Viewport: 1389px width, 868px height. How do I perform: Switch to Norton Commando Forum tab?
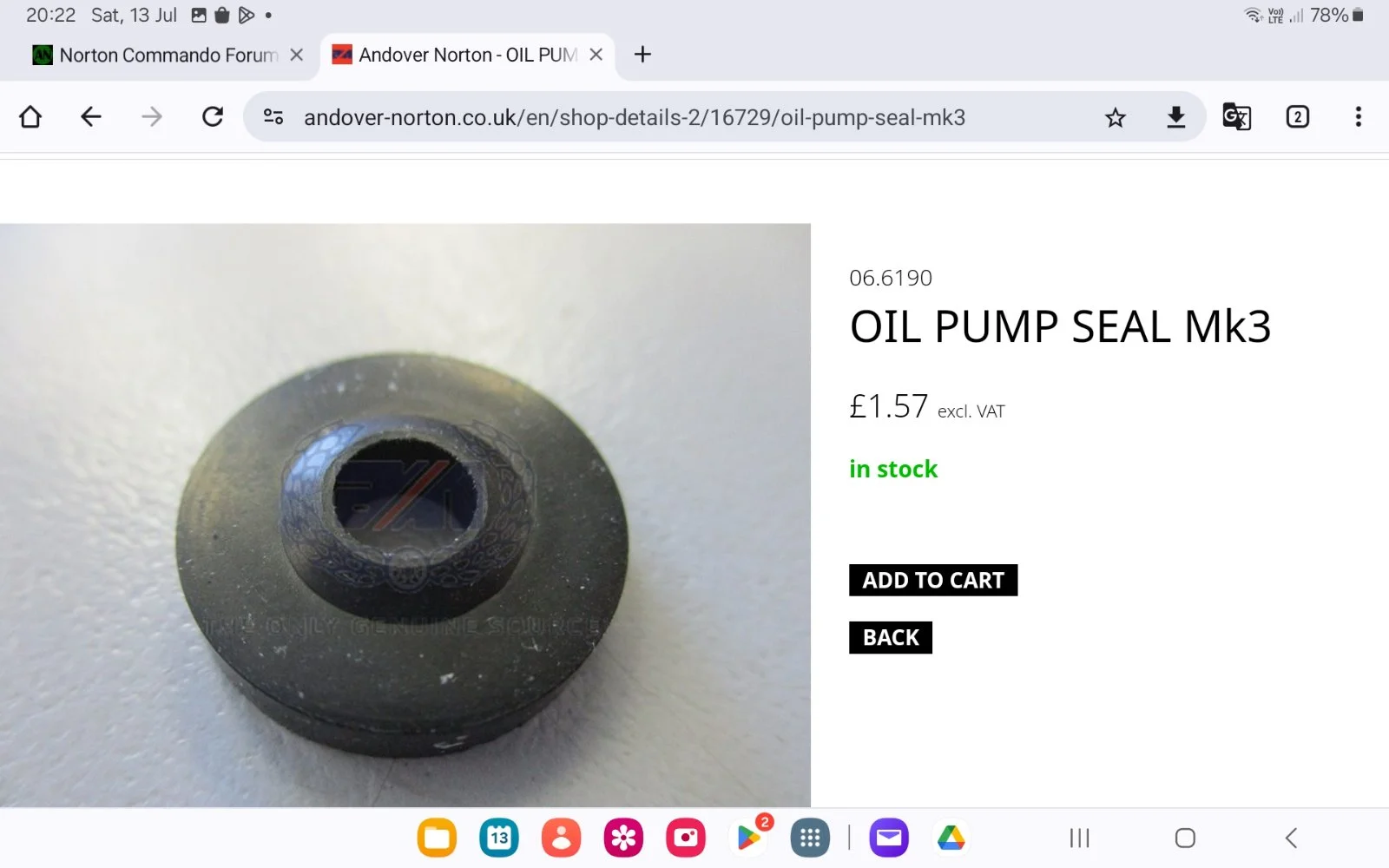click(156, 56)
